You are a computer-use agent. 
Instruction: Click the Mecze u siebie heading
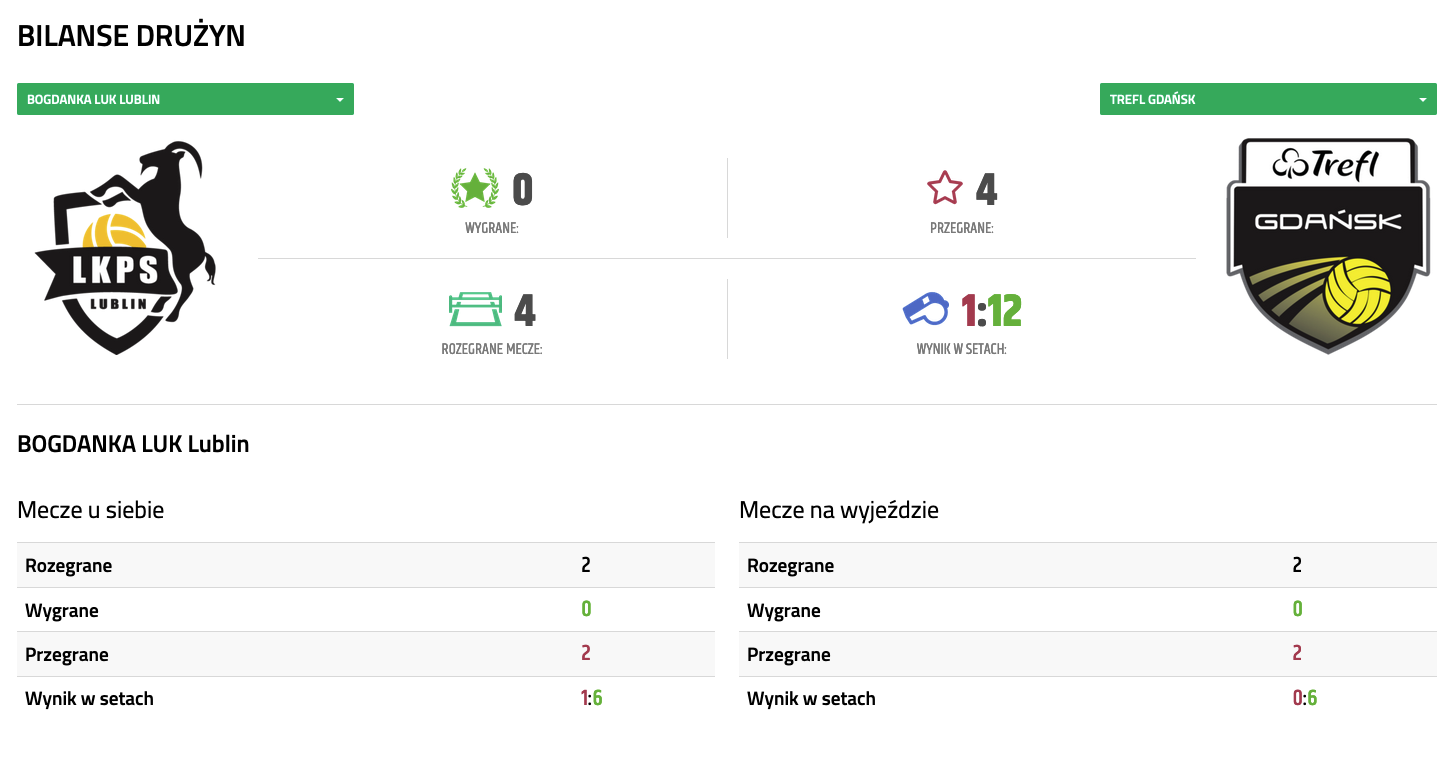(91, 510)
